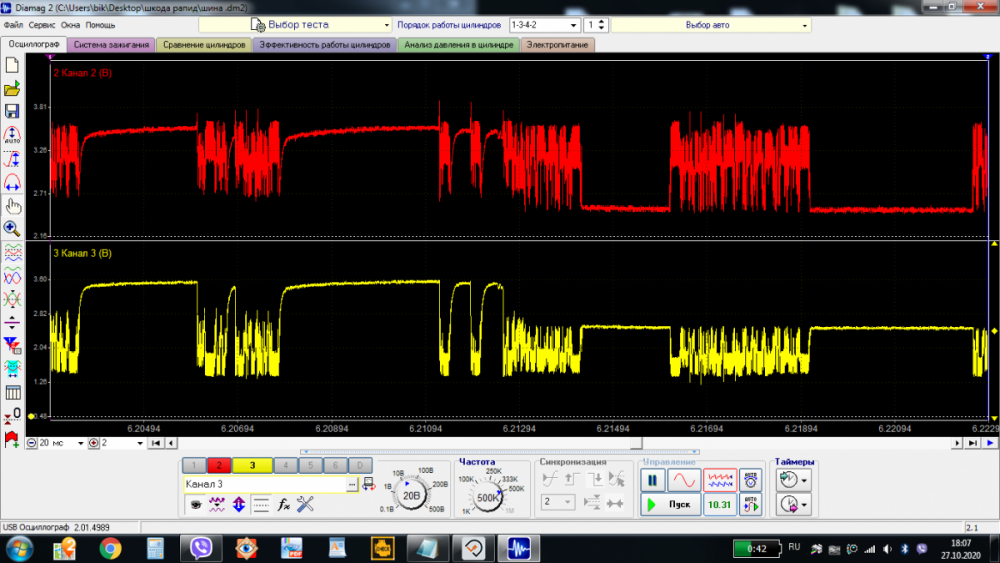Create a new document with blank page icon
Screen dimensions: 1000x563
12,66
